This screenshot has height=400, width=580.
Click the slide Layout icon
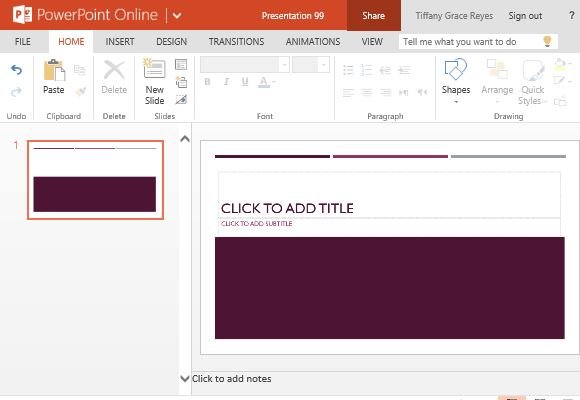[181, 64]
